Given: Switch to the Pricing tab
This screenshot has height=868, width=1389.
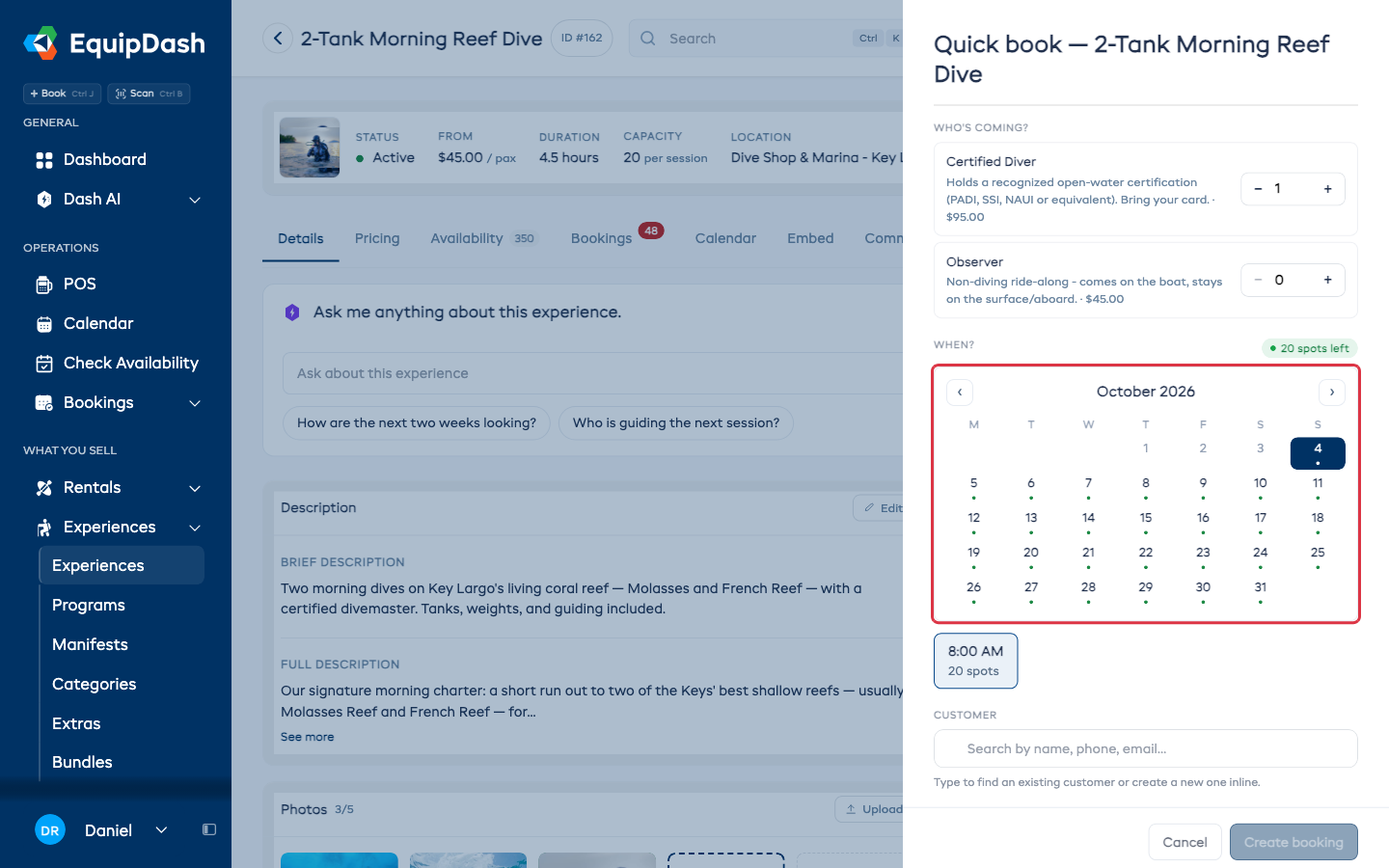Looking at the screenshot, I should (x=377, y=238).
